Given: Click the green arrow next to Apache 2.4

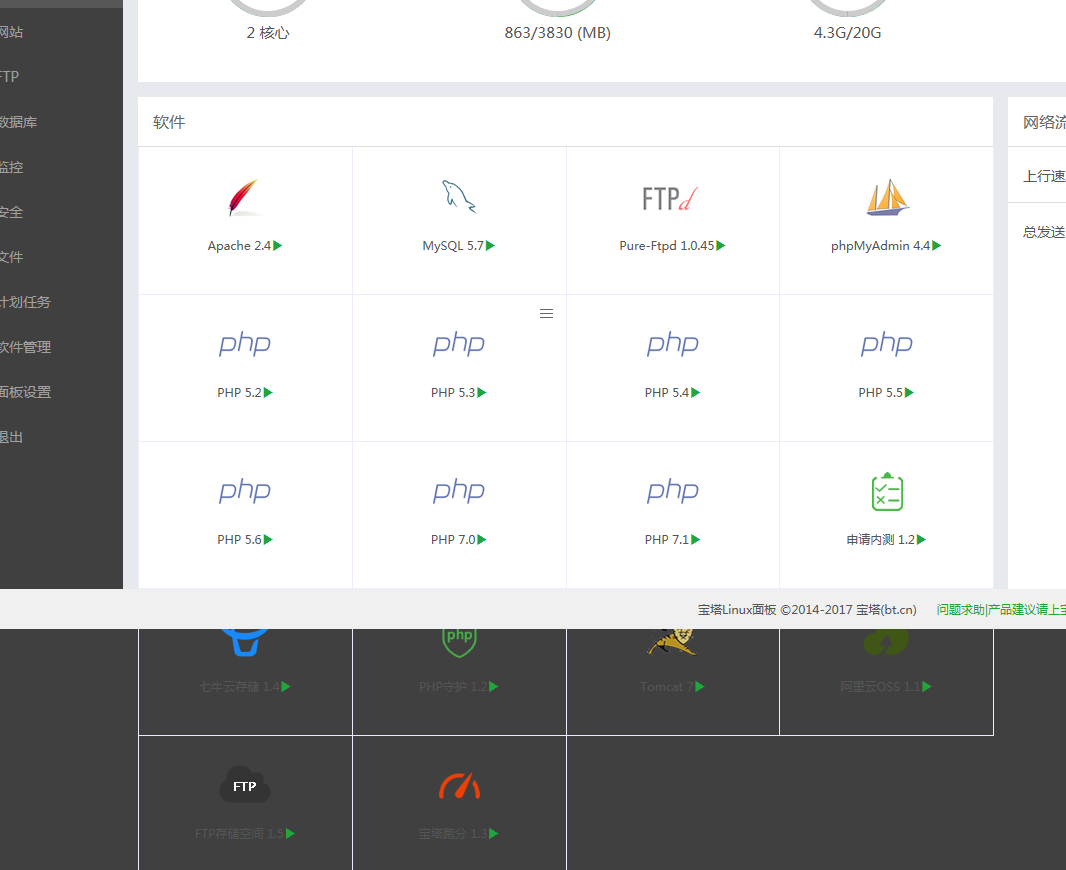Looking at the screenshot, I should (x=278, y=245).
